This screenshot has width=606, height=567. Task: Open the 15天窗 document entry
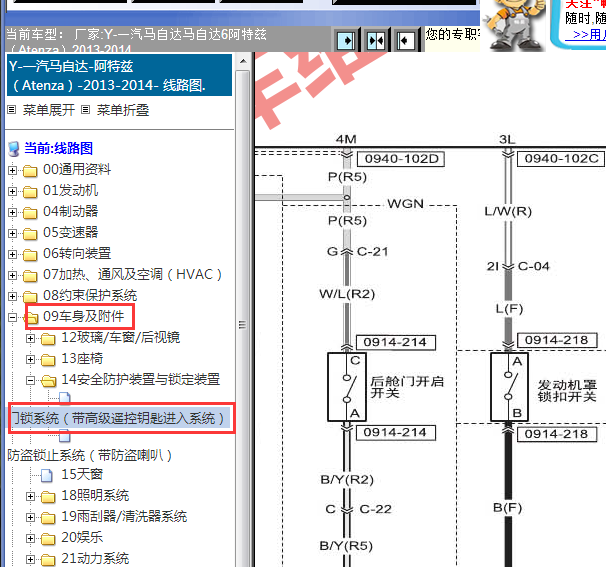82,475
